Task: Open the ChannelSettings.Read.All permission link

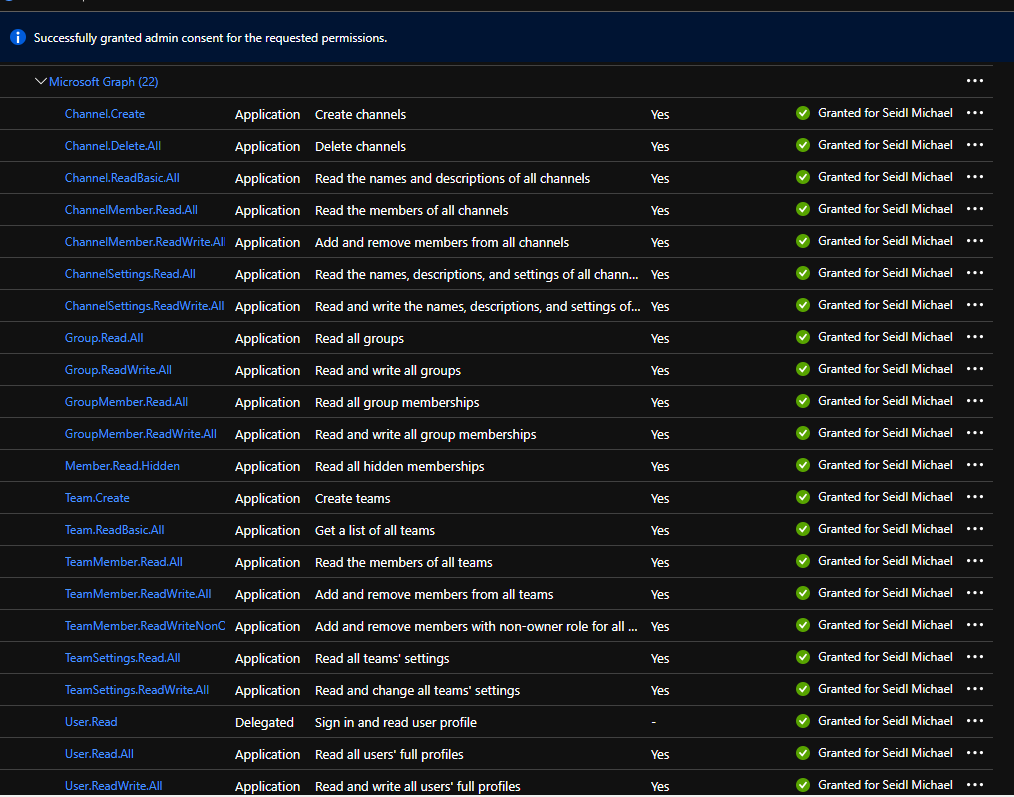Action: click(x=130, y=274)
